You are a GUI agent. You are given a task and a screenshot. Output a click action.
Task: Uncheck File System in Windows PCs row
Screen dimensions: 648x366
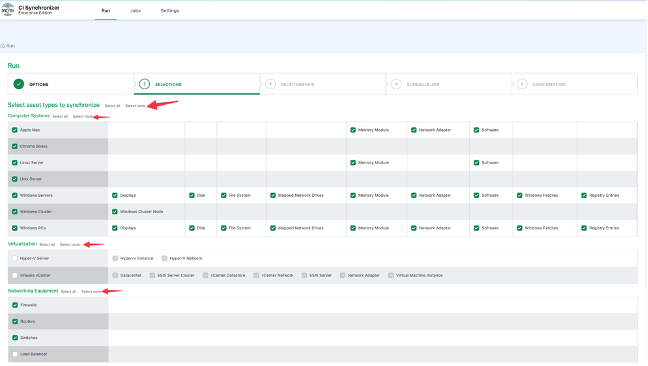(224, 228)
